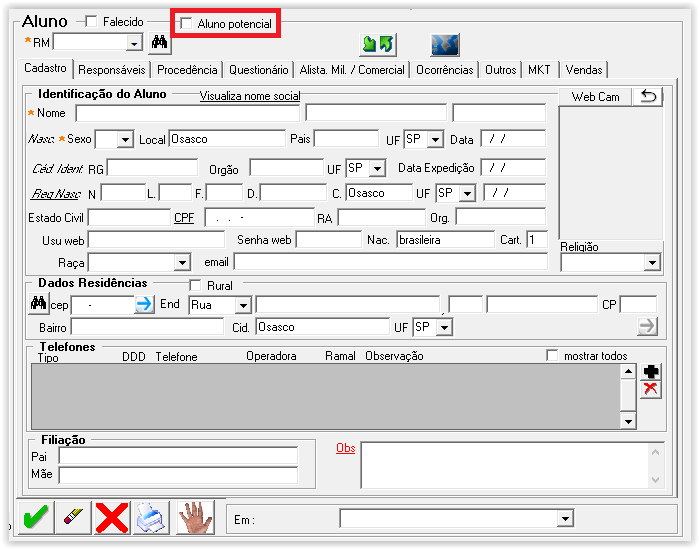Click the RG input field
The width and height of the screenshot is (699, 549).
click(152, 168)
